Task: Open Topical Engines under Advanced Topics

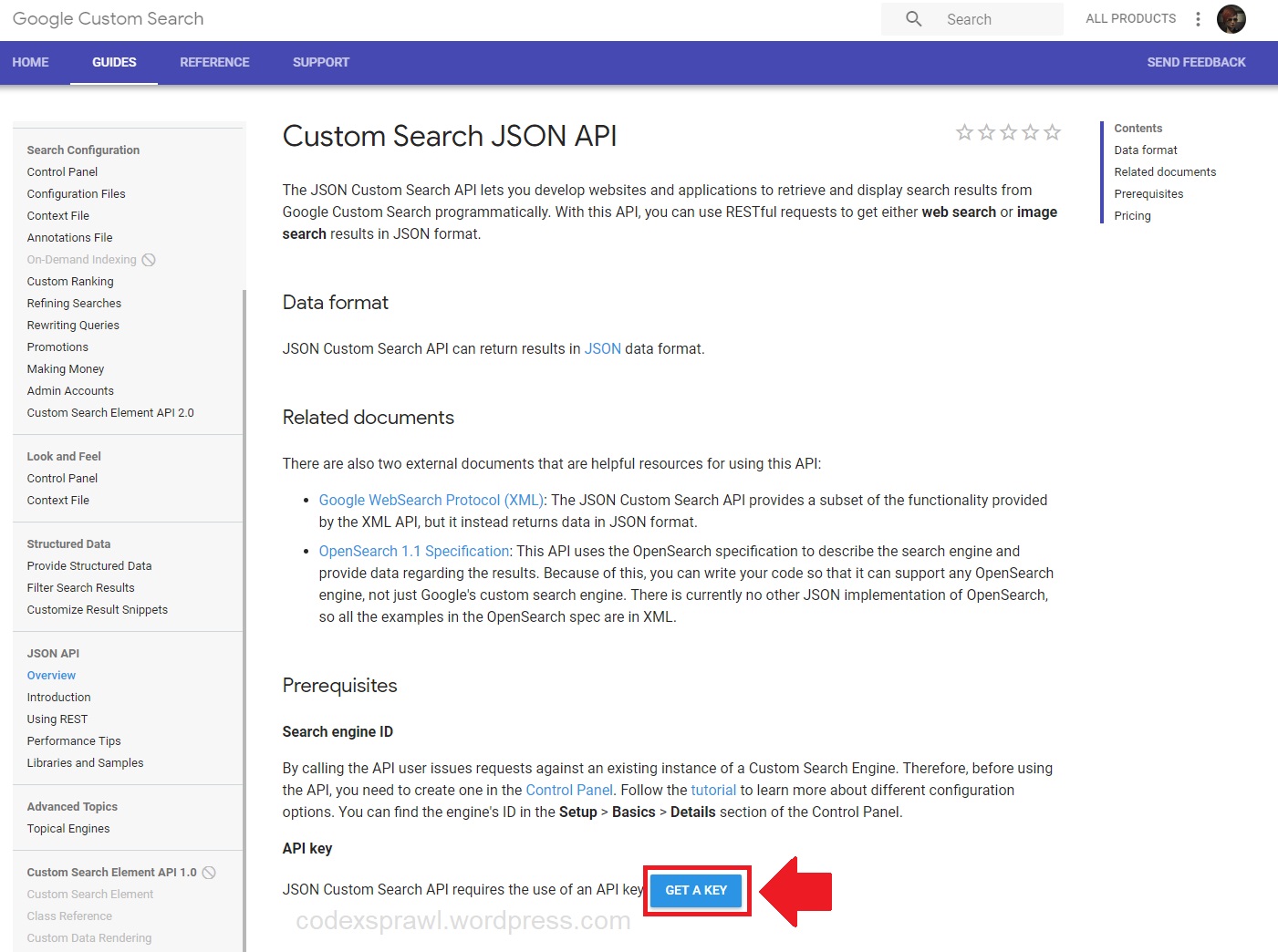Action: pos(68,829)
